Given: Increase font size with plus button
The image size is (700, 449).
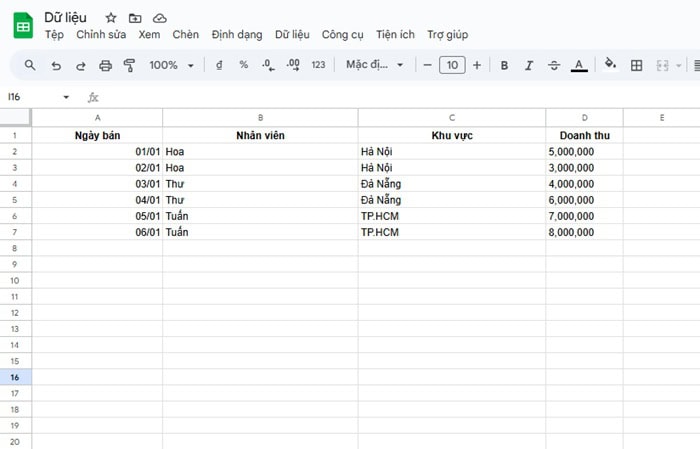Looking at the screenshot, I should (x=476, y=65).
